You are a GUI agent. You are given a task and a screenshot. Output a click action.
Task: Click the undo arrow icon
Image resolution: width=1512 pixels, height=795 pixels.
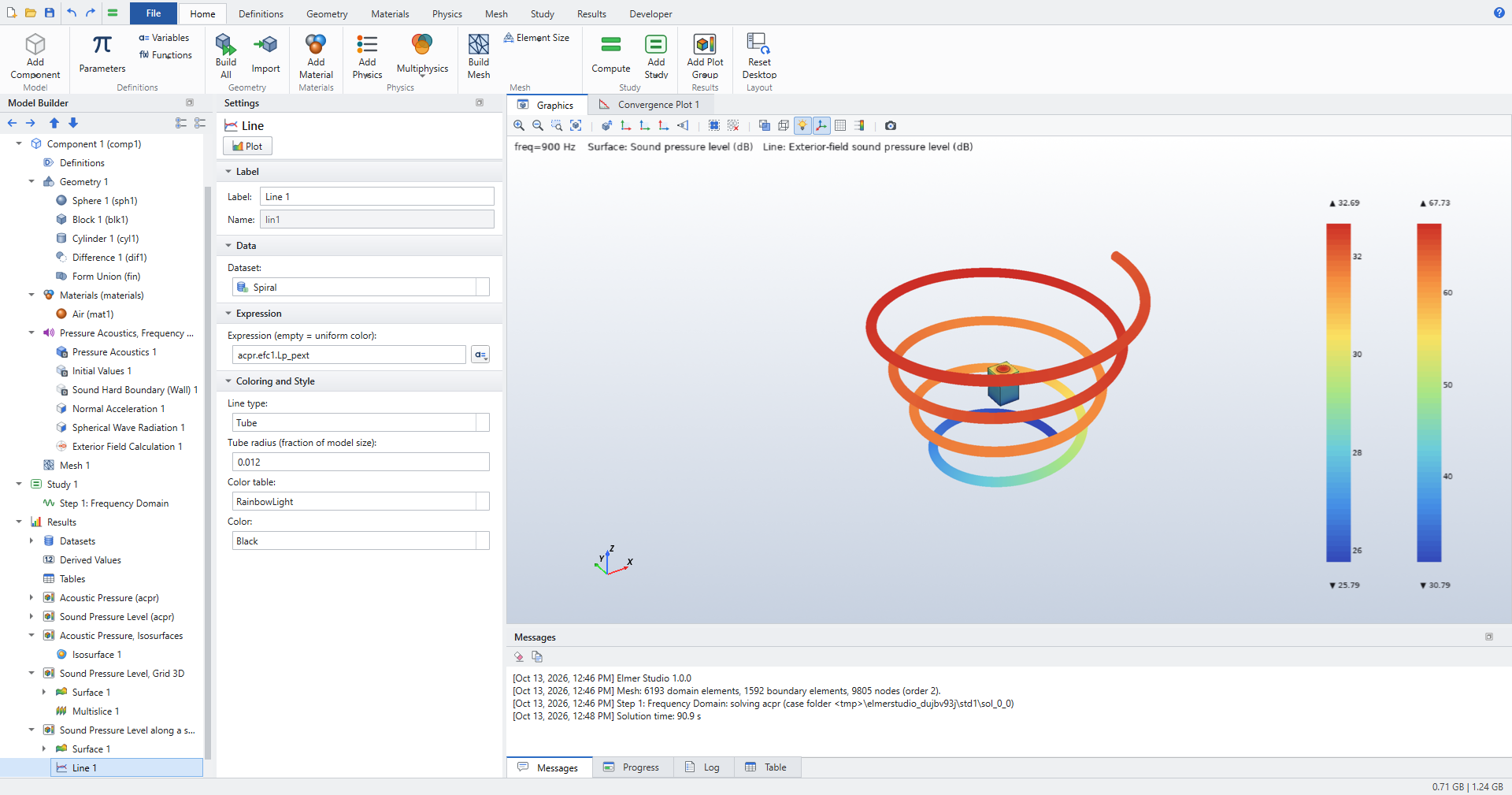point(72,13)
